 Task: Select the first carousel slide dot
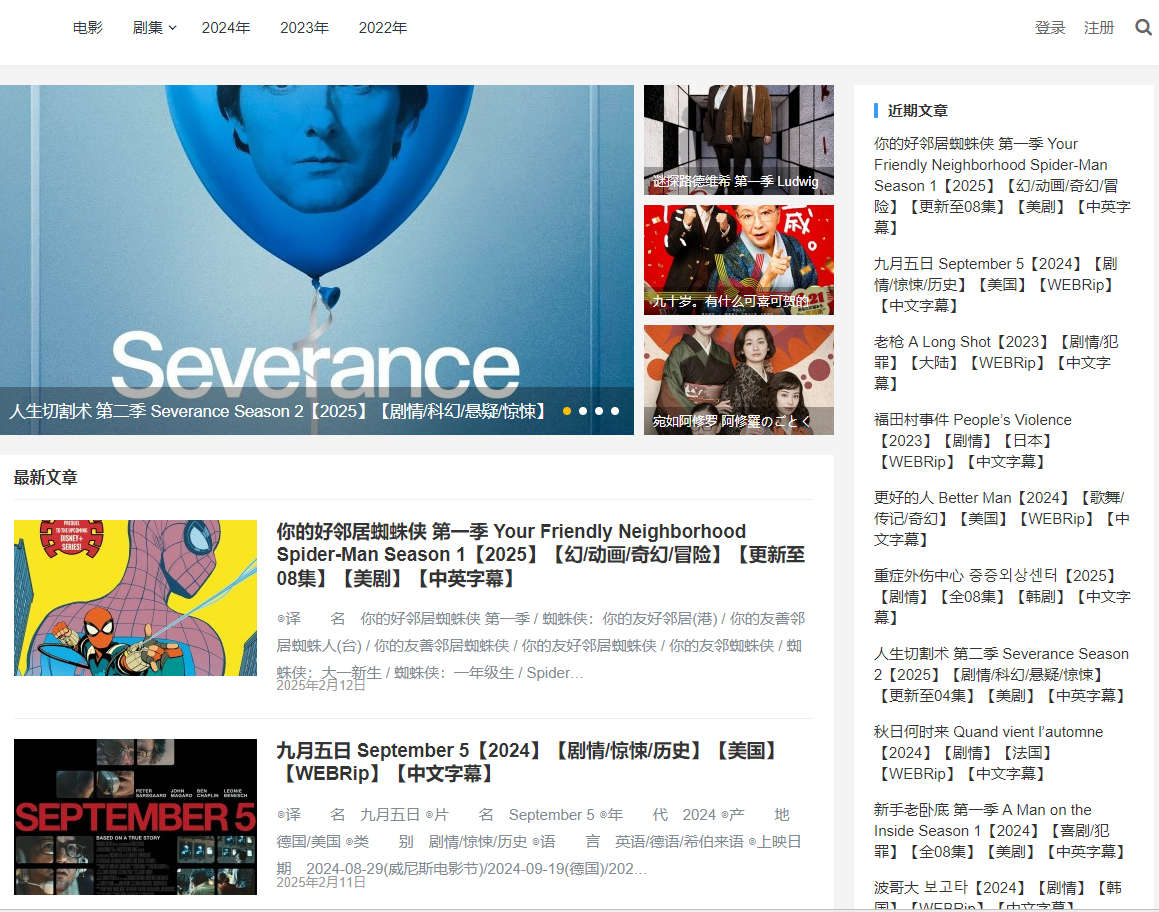point(567,411)
